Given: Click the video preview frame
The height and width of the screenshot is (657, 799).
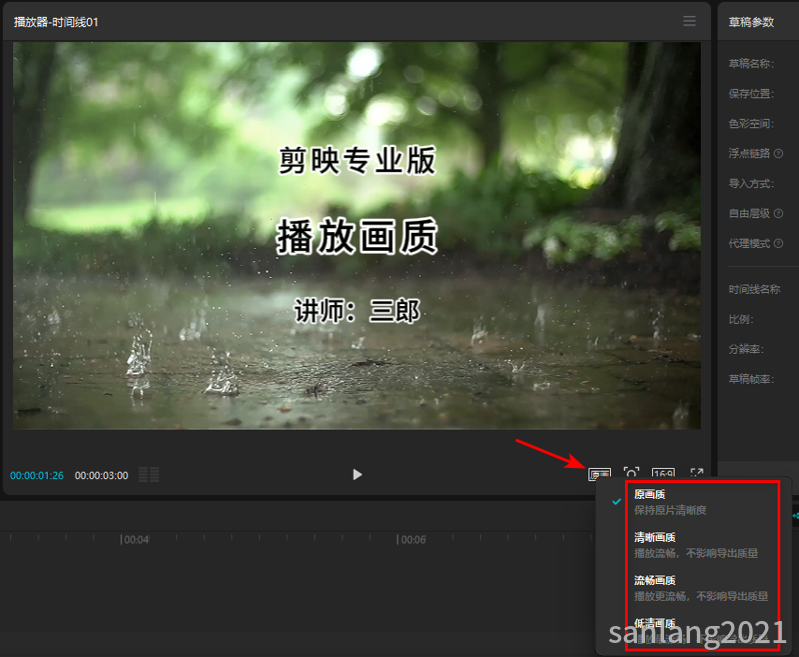Looking at the screenshot, I should pos(357,235).
